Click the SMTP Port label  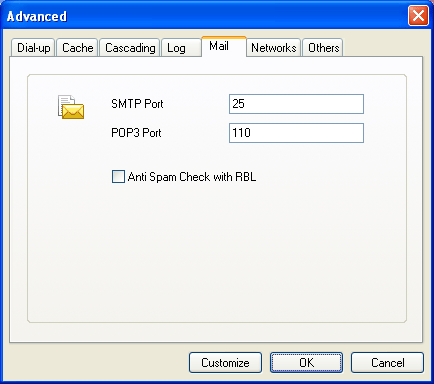137,104
